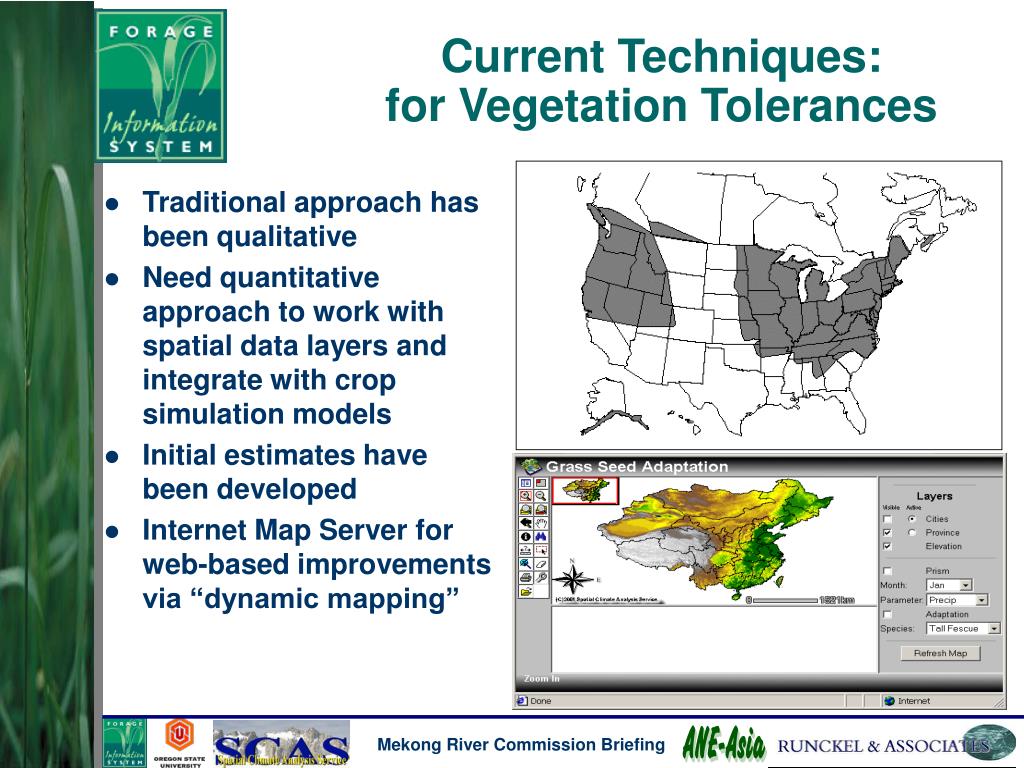
Task: Click the Spatial Climate Analysis Service copyright text
Action: point(607,599)
